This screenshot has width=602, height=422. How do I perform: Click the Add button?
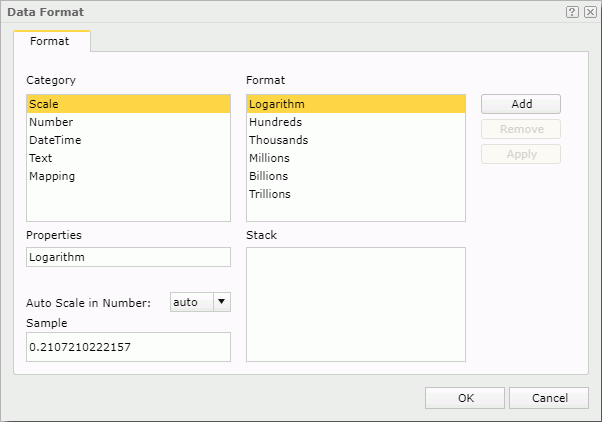pos(521,104)
